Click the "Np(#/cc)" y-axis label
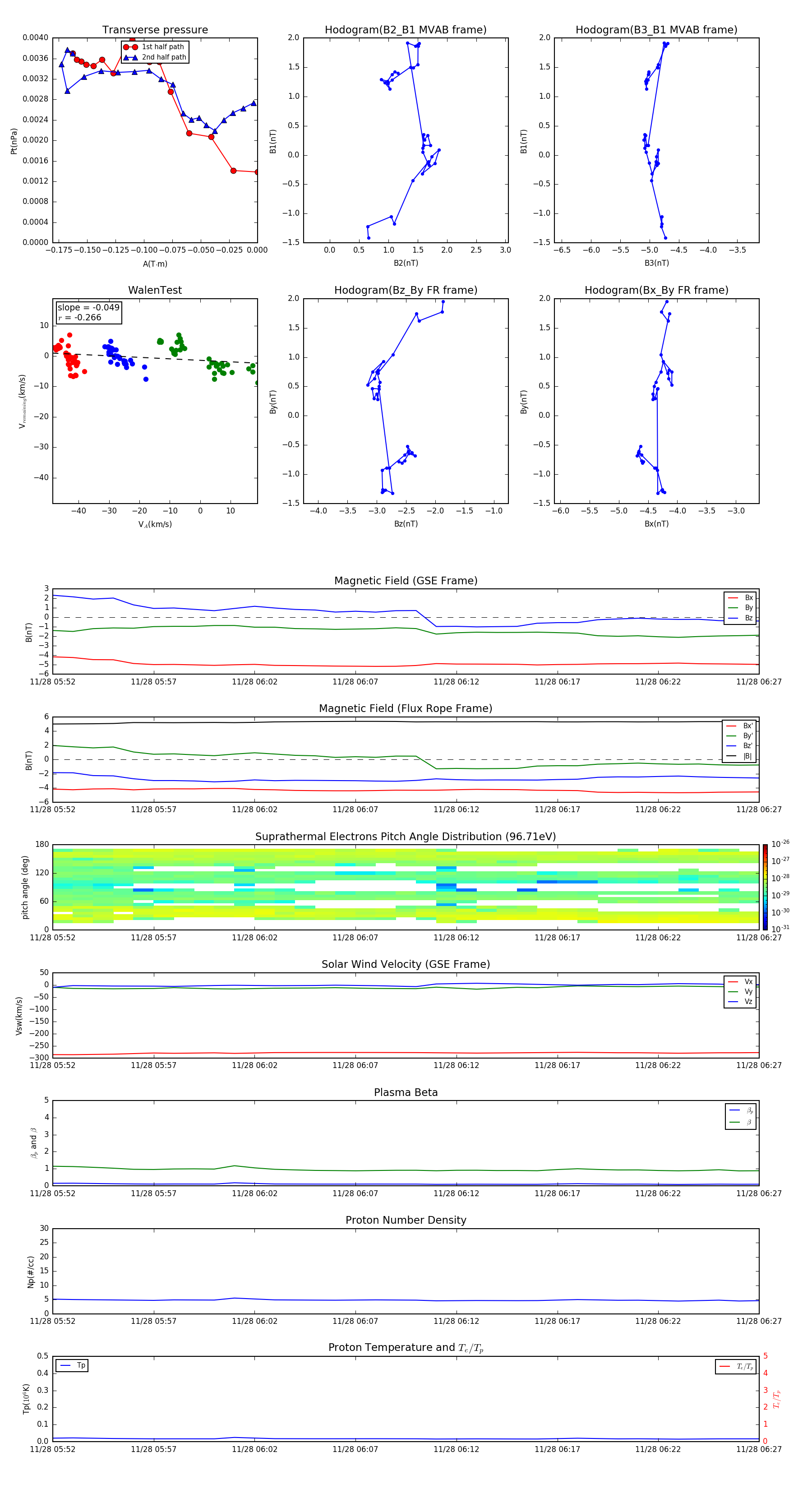The height and width of the screenshot is (1489, 812). pos(31,1272)
